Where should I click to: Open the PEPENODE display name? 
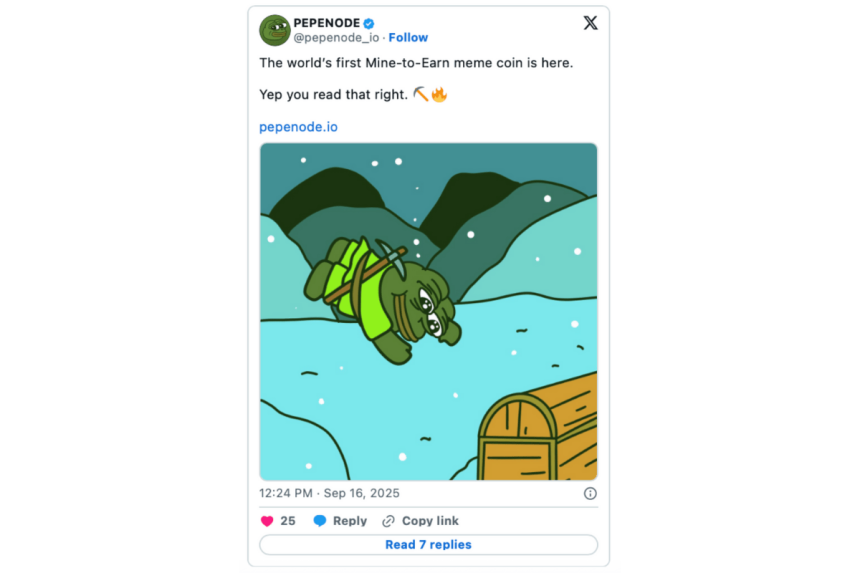tap(326, 23)
